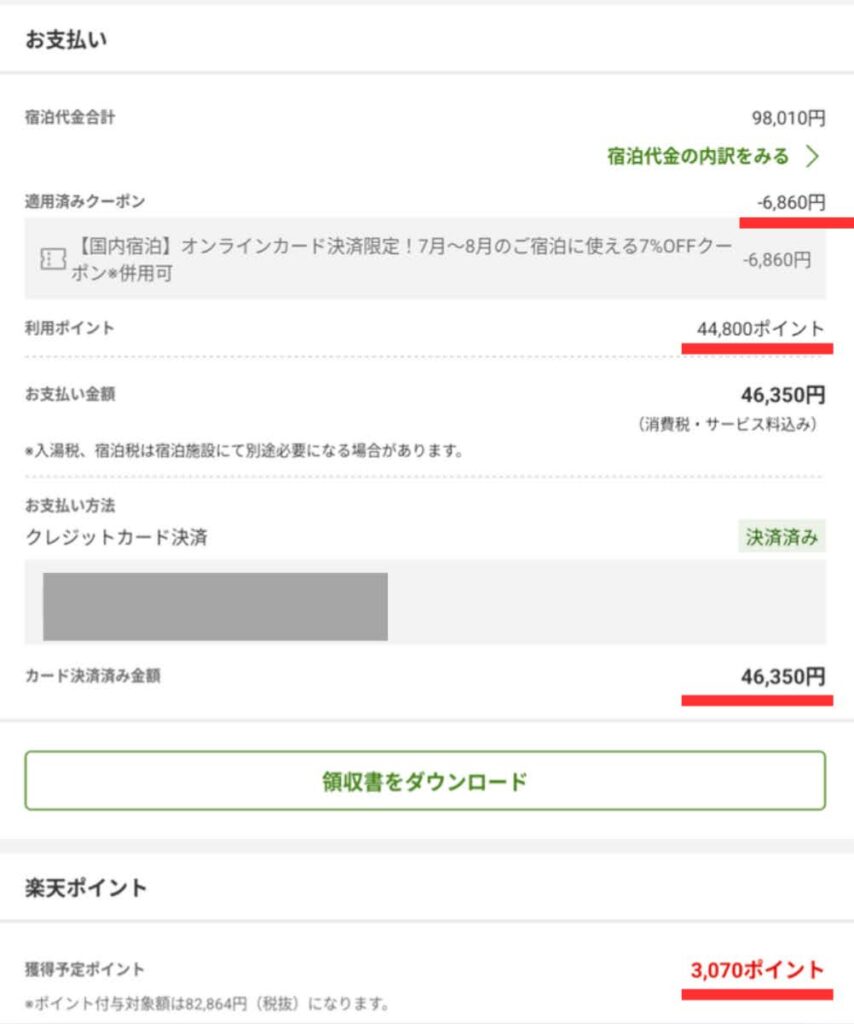Click the 入湯税 note text
The height and width of the screenshot is (1024, 854).
click(244, 451)
